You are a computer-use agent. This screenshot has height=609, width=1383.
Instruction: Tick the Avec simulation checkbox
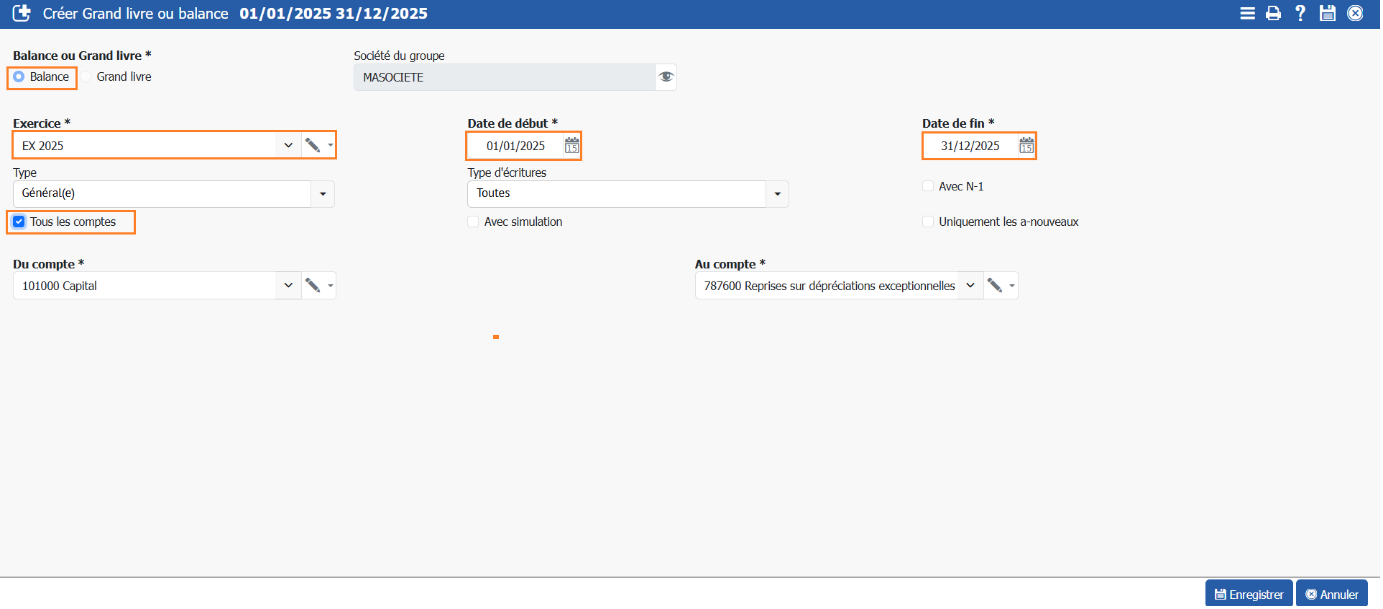473,222
